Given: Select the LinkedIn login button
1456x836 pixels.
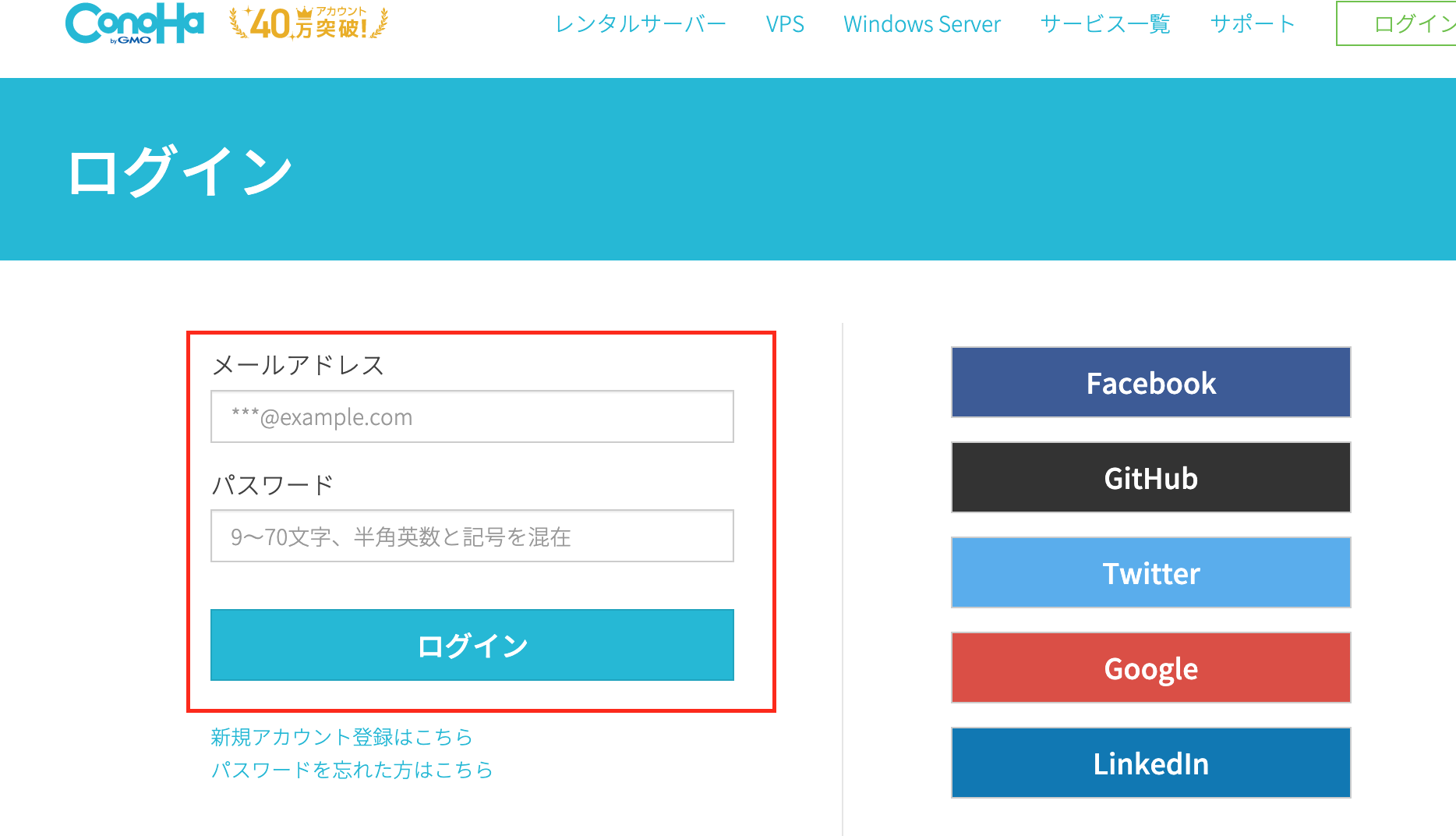Looking at the screenshot, I should (1150, 763).
